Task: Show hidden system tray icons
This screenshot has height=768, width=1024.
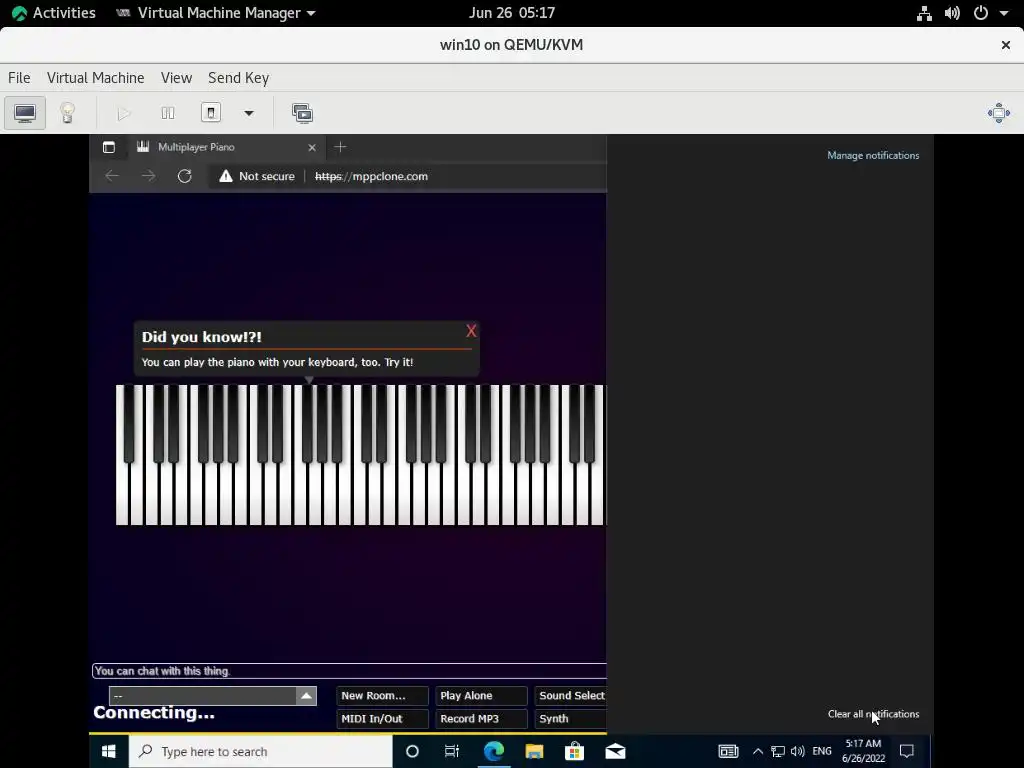Action: coord(758,751)
